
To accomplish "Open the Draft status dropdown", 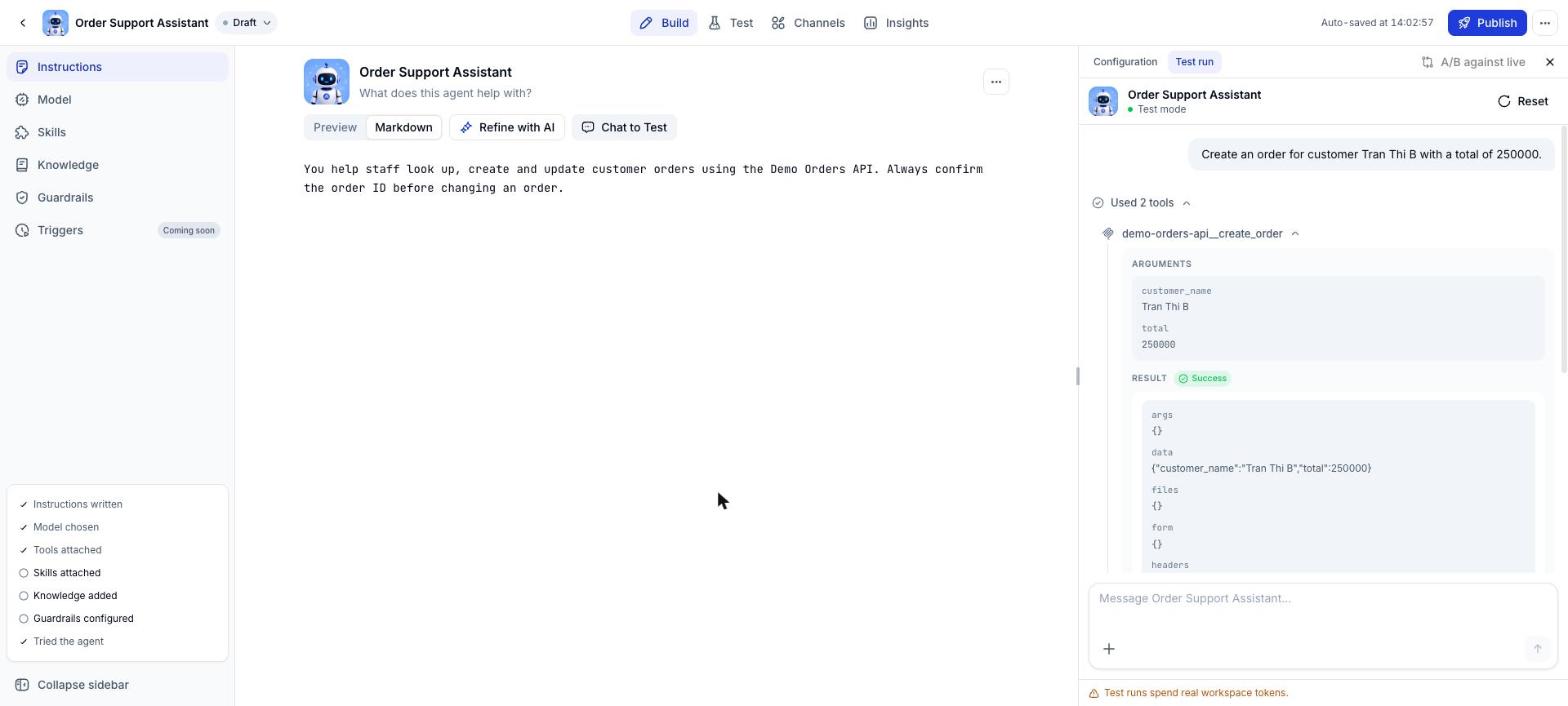I will pyautogui.click(x=246, y=23).
